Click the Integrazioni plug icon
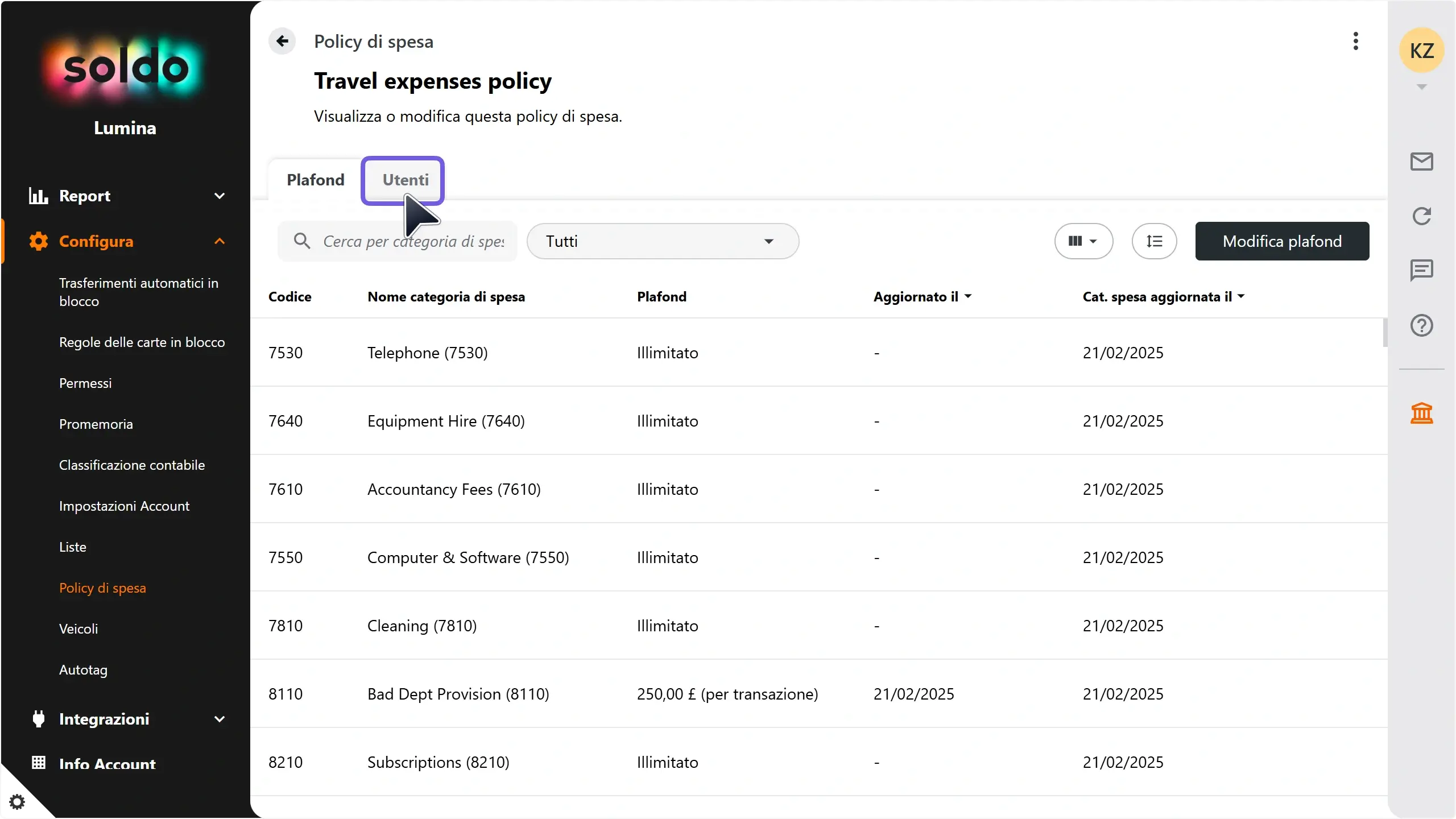Viewport: 1456px width, 819px height. click(38, 719)
